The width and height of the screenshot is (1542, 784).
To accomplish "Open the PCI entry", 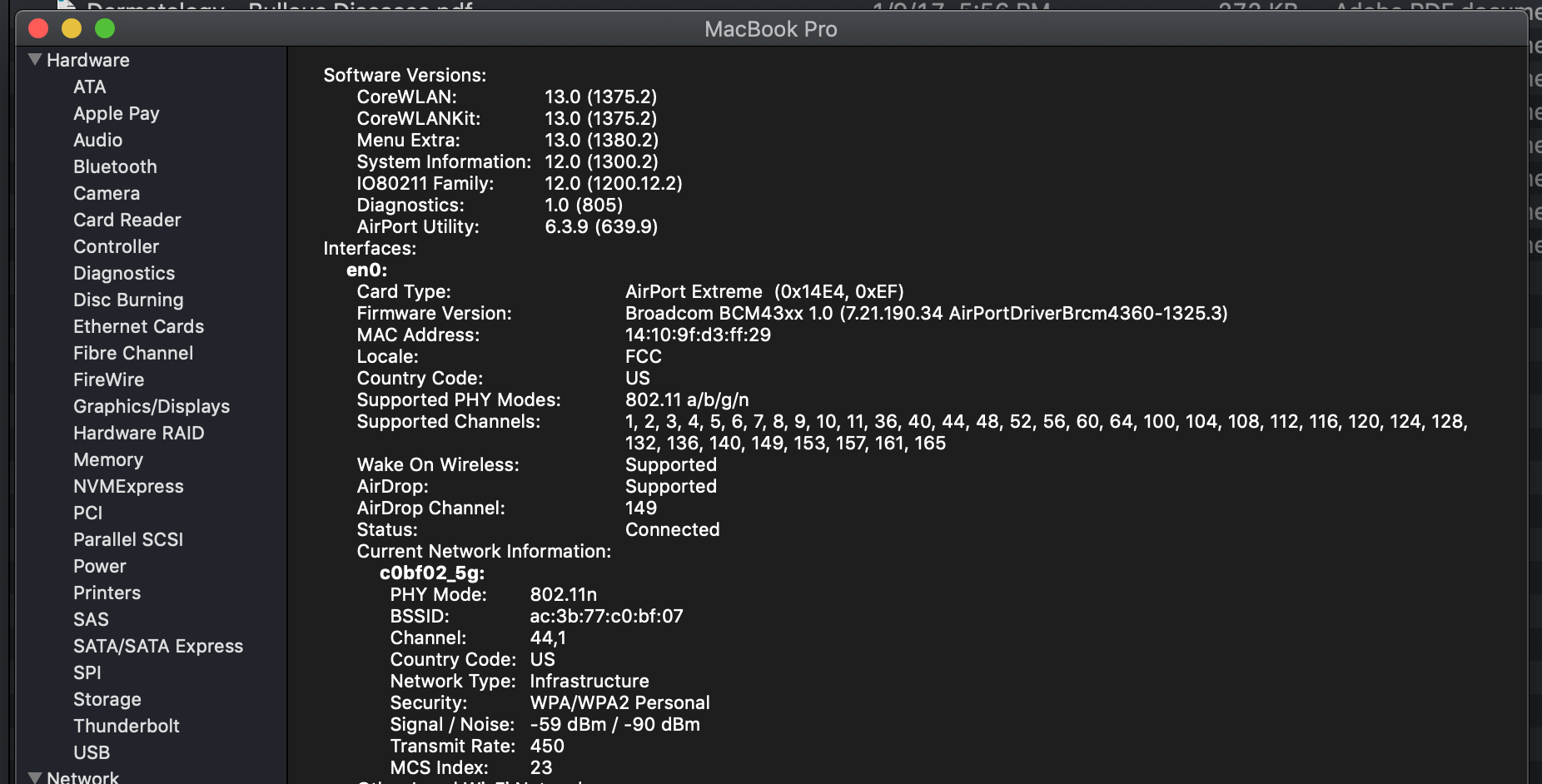I will click(87, 513).
